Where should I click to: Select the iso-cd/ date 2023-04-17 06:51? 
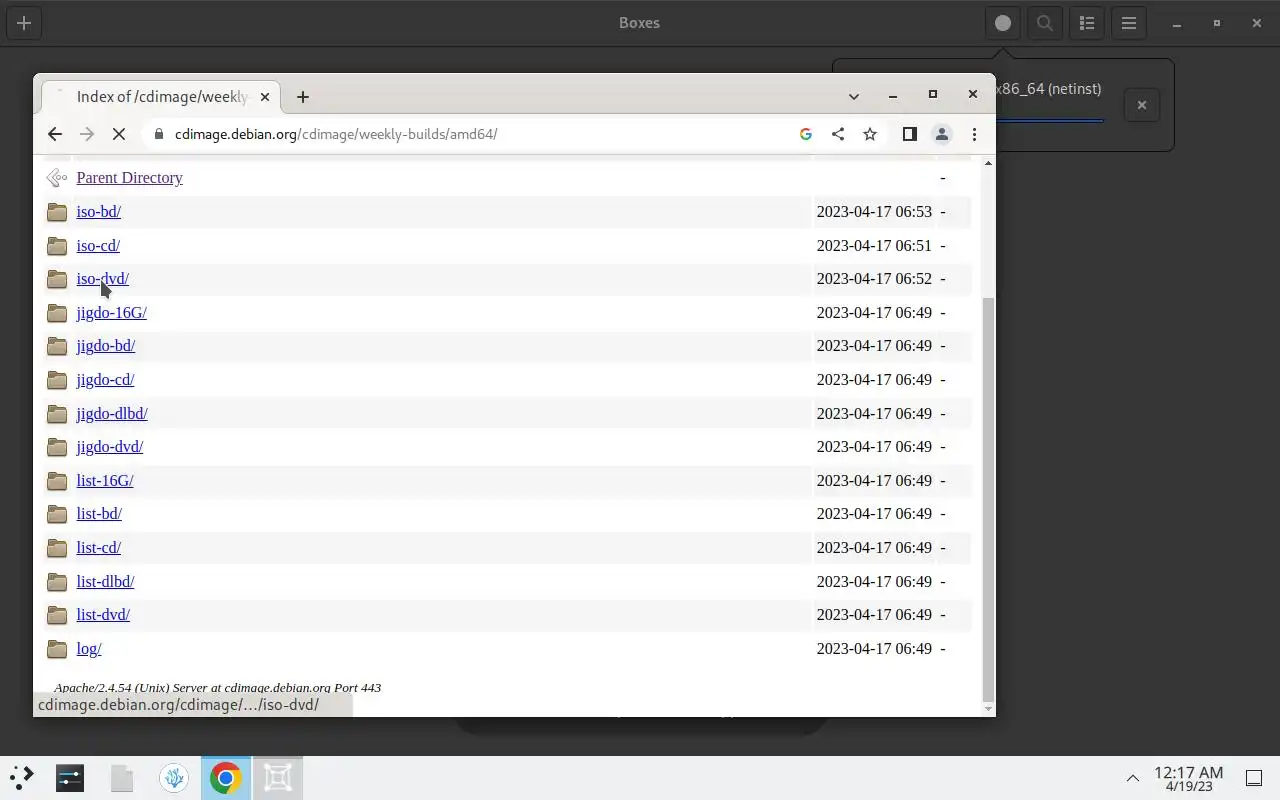[x=874, y=246]
